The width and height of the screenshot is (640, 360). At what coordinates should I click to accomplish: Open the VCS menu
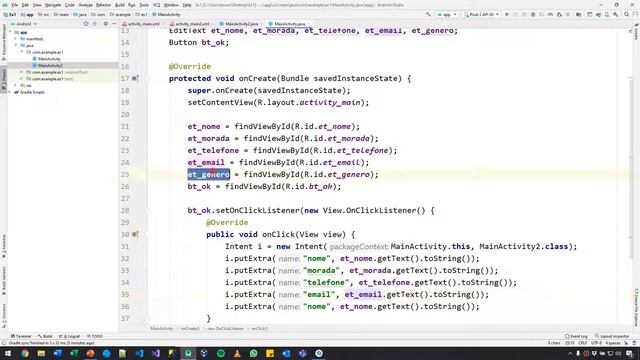pyautogui.click(x=156, y=5)
